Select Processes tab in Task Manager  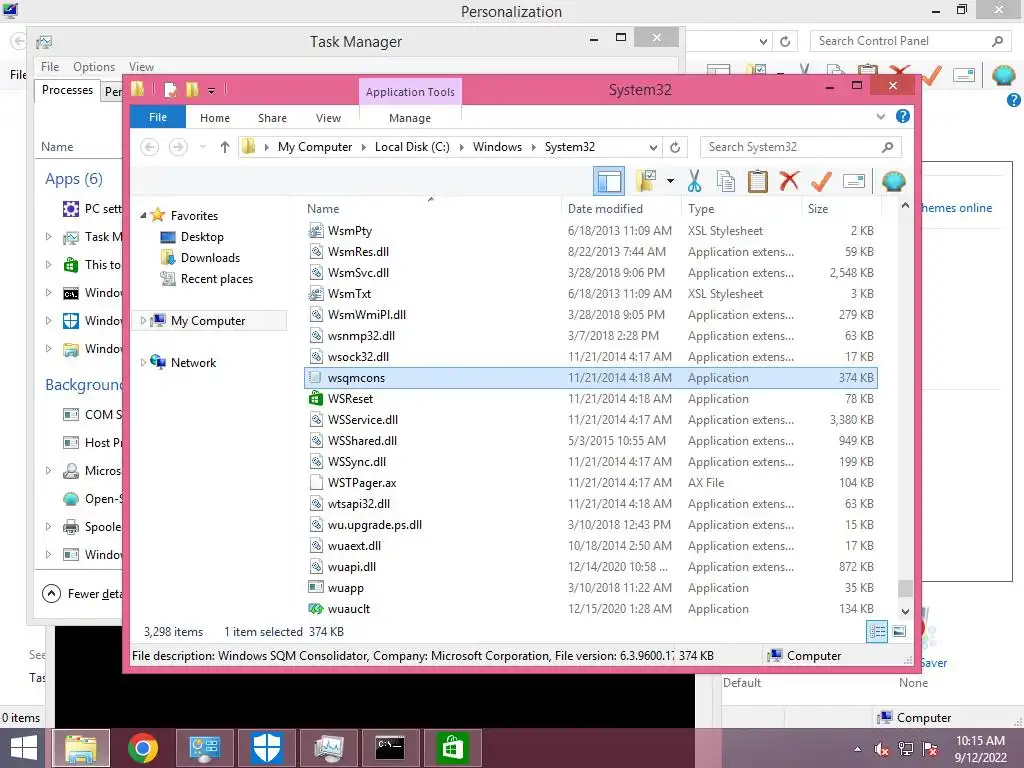pyautogui.click(x=67, y=90)
